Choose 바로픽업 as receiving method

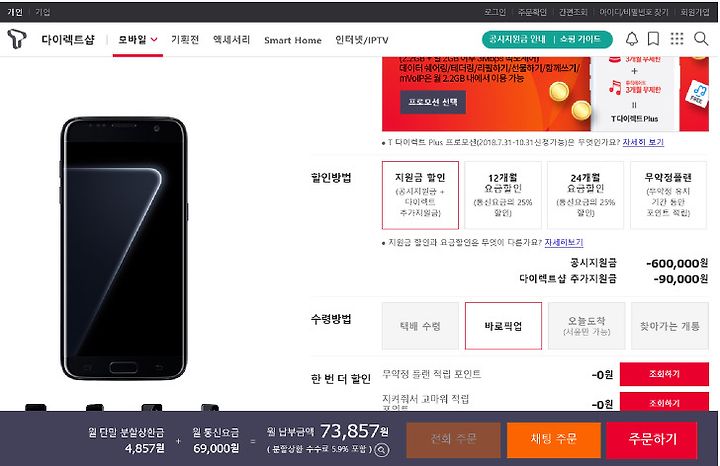tap(503, 326)
